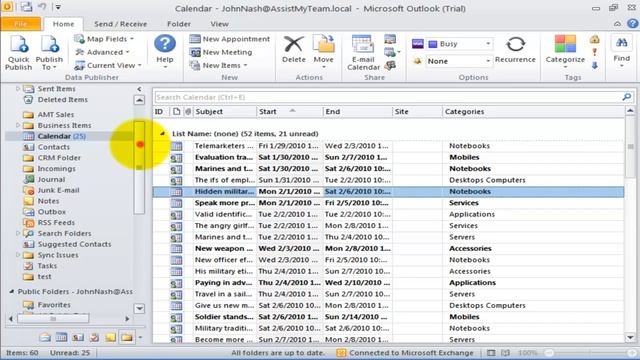Click the Outlook Help question mark

[x=632, y=24]
